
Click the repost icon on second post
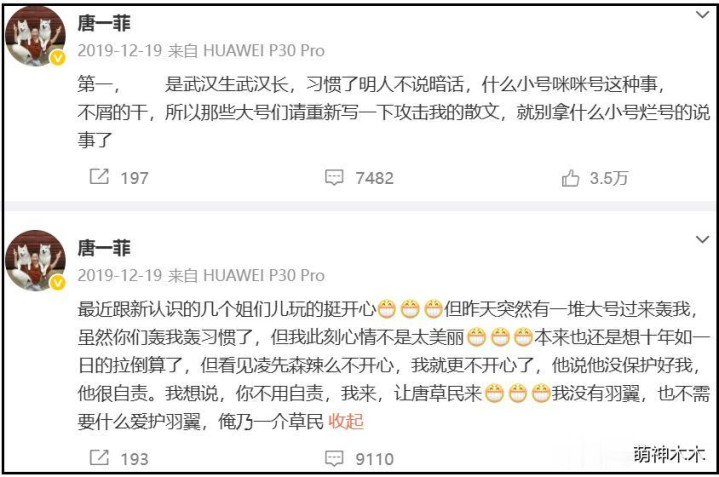pyautogui.click(x=99, y=458)
